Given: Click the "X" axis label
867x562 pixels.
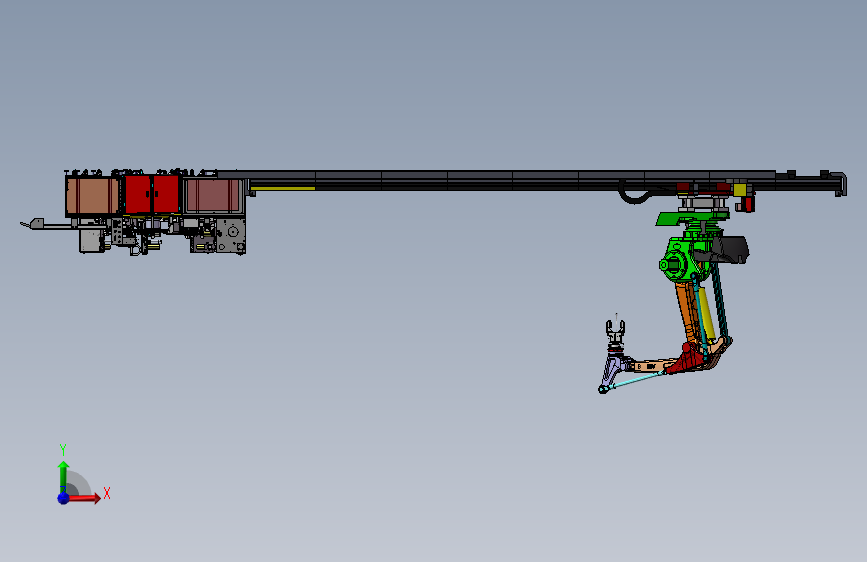Looking at the screenshot, I should point(107,493).
